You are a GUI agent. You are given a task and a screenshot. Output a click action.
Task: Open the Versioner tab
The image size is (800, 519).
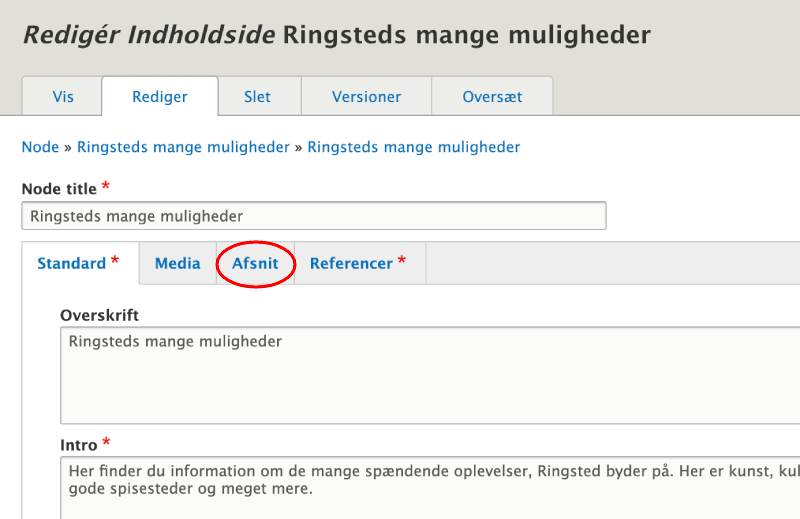(x=366, y=97)
